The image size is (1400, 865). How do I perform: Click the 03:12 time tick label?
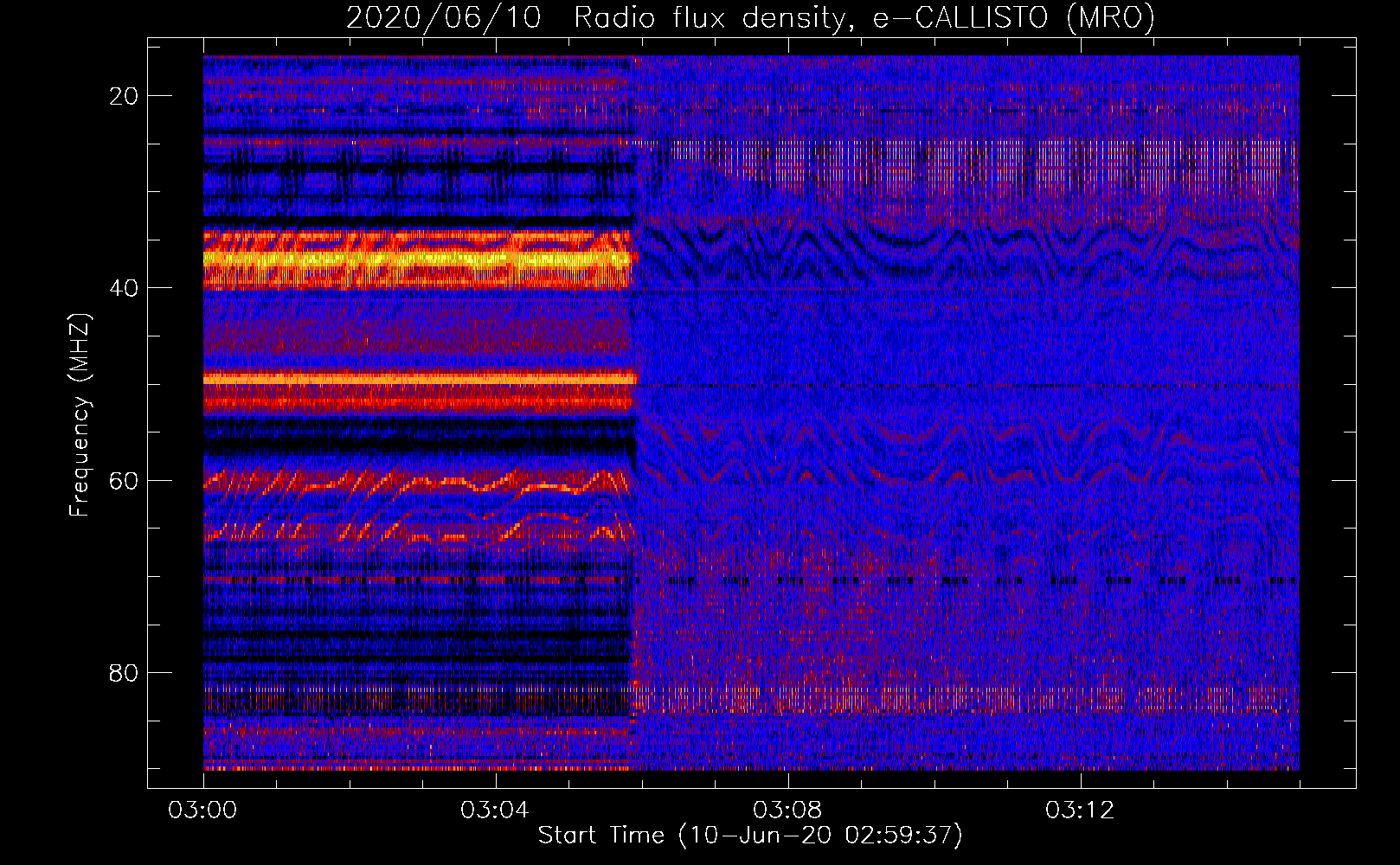[1080, 811]
